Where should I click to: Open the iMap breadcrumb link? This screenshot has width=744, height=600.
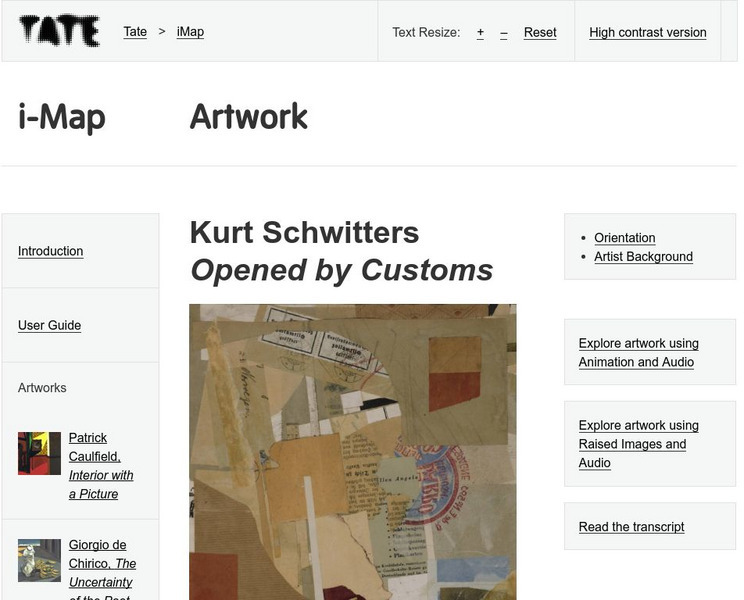(x=190, y=32)
